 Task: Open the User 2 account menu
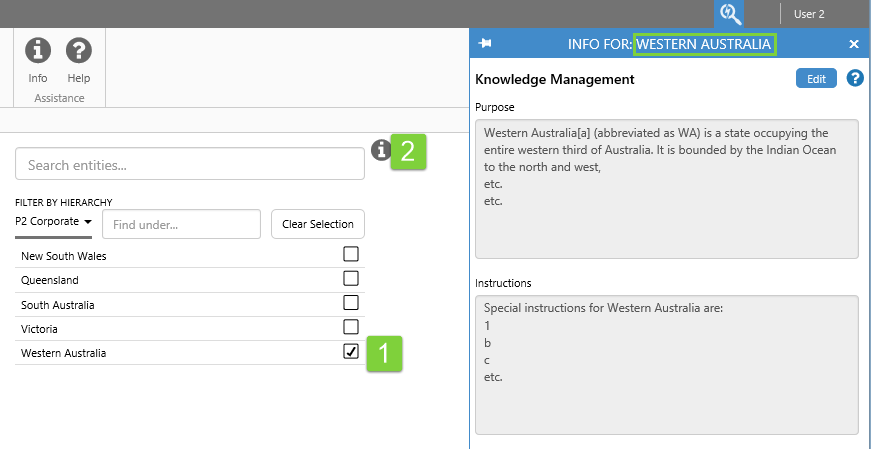coord(809,14)
